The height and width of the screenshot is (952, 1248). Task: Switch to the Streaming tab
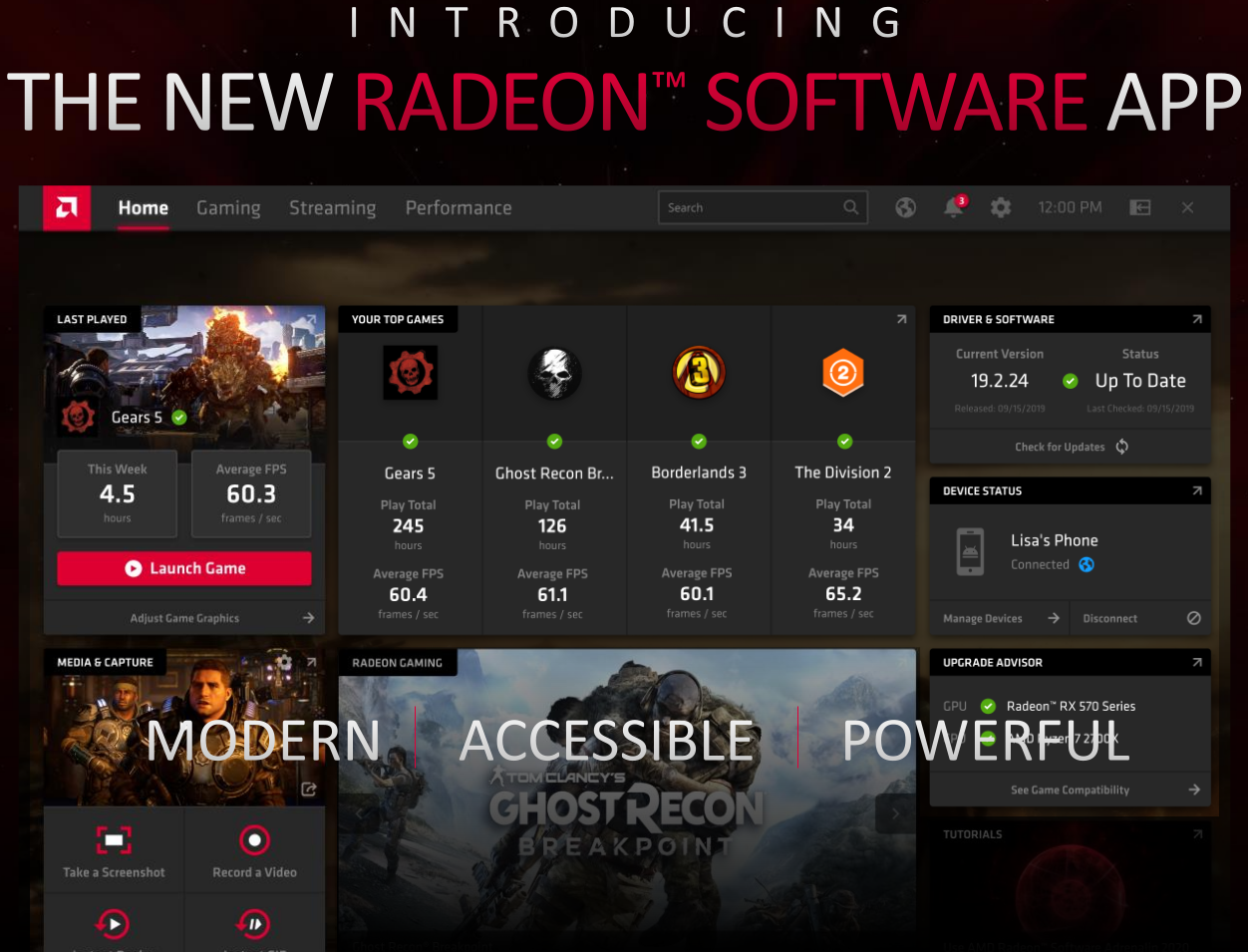(x=332, y=207)
